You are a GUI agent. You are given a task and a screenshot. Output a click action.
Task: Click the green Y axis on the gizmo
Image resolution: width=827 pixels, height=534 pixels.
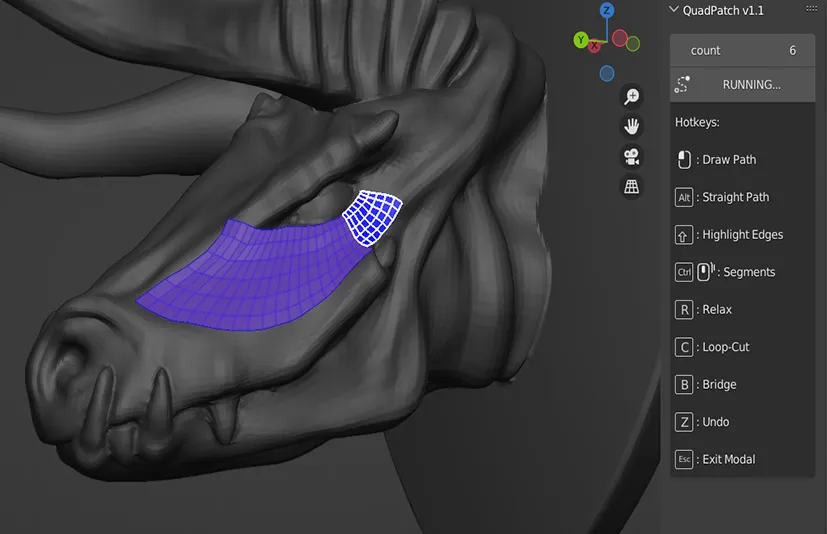[581, 40]
